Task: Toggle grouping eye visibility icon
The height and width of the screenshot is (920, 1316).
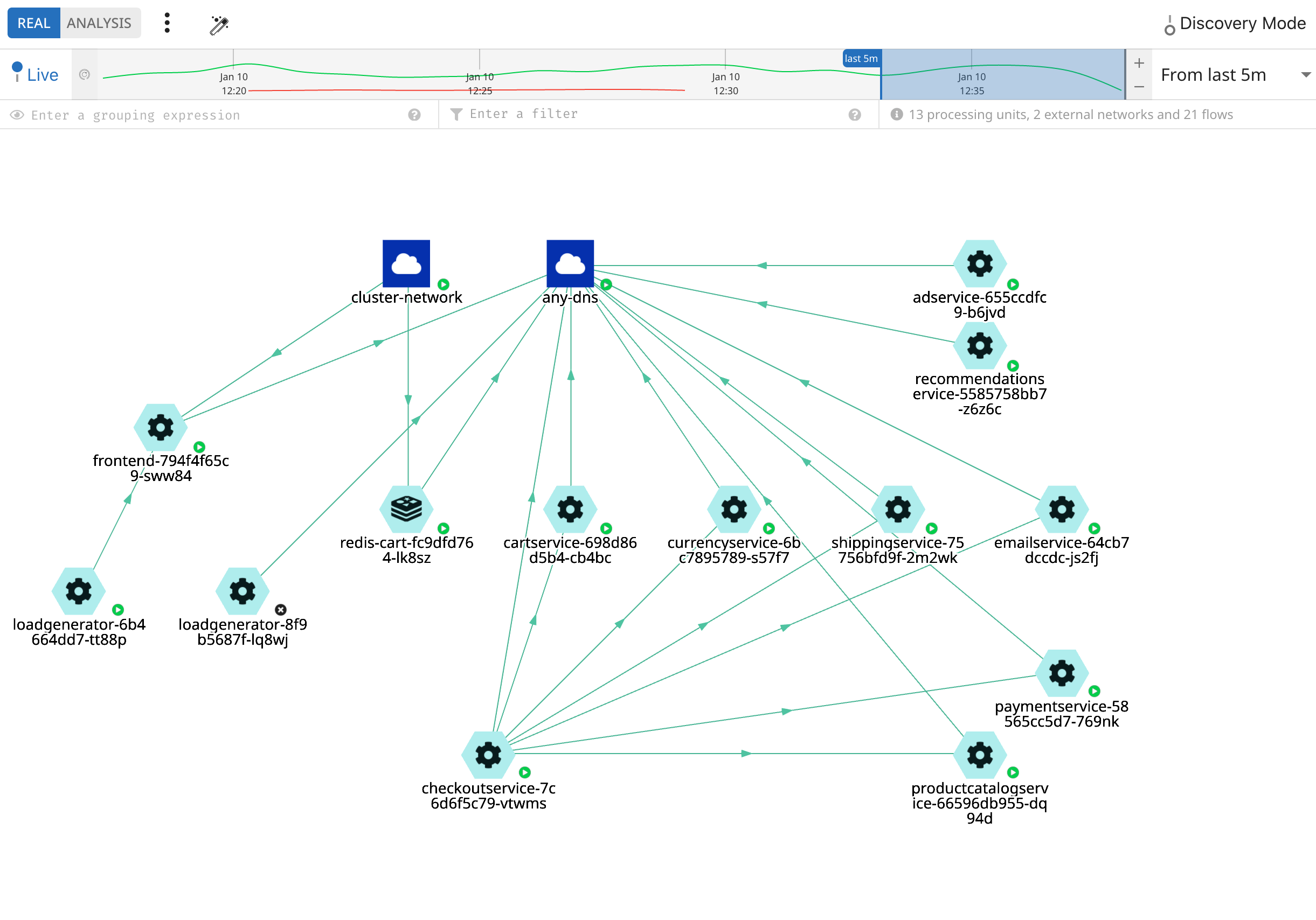Action: 17,115
